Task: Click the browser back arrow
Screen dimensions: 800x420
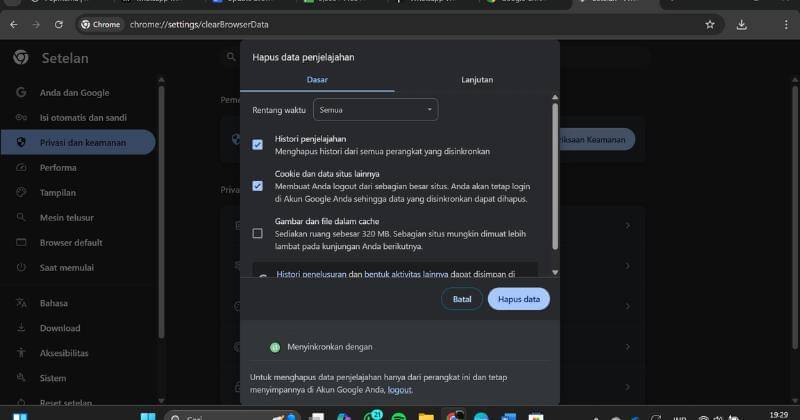Action: (14, 23)
